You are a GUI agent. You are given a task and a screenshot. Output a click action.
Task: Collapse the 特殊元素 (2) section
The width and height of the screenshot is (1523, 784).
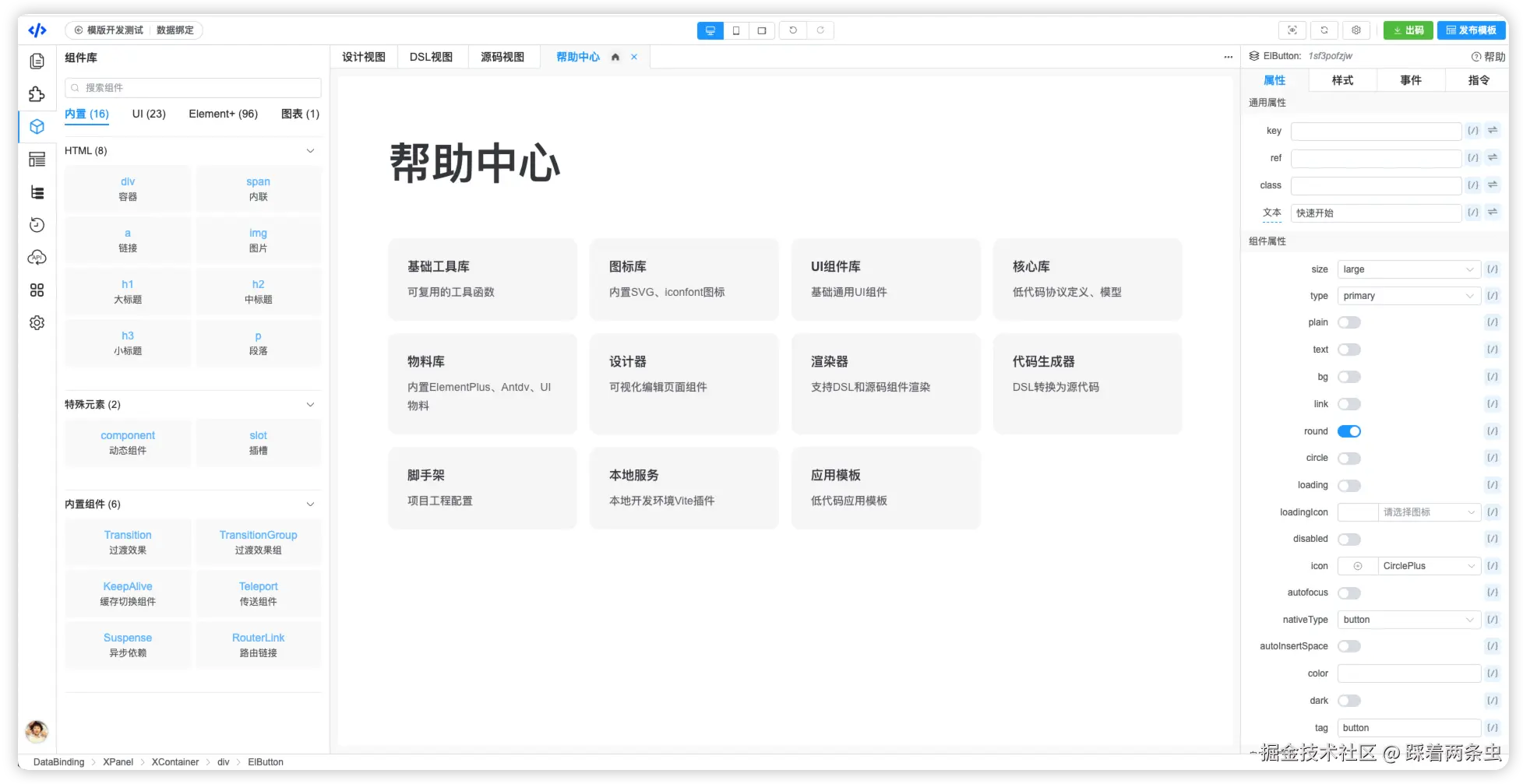pyautogui.click(x=310, y=405)
